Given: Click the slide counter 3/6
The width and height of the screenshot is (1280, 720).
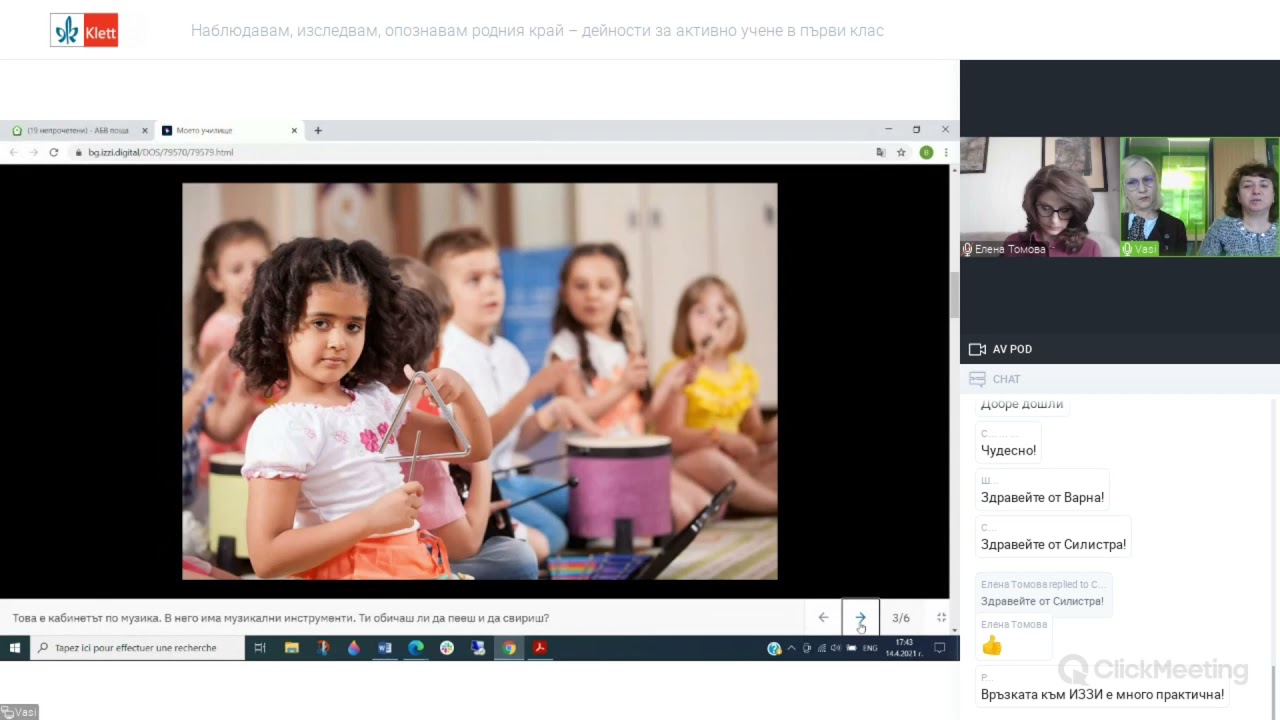Looking at the screenshot, I should pos(901,618).
